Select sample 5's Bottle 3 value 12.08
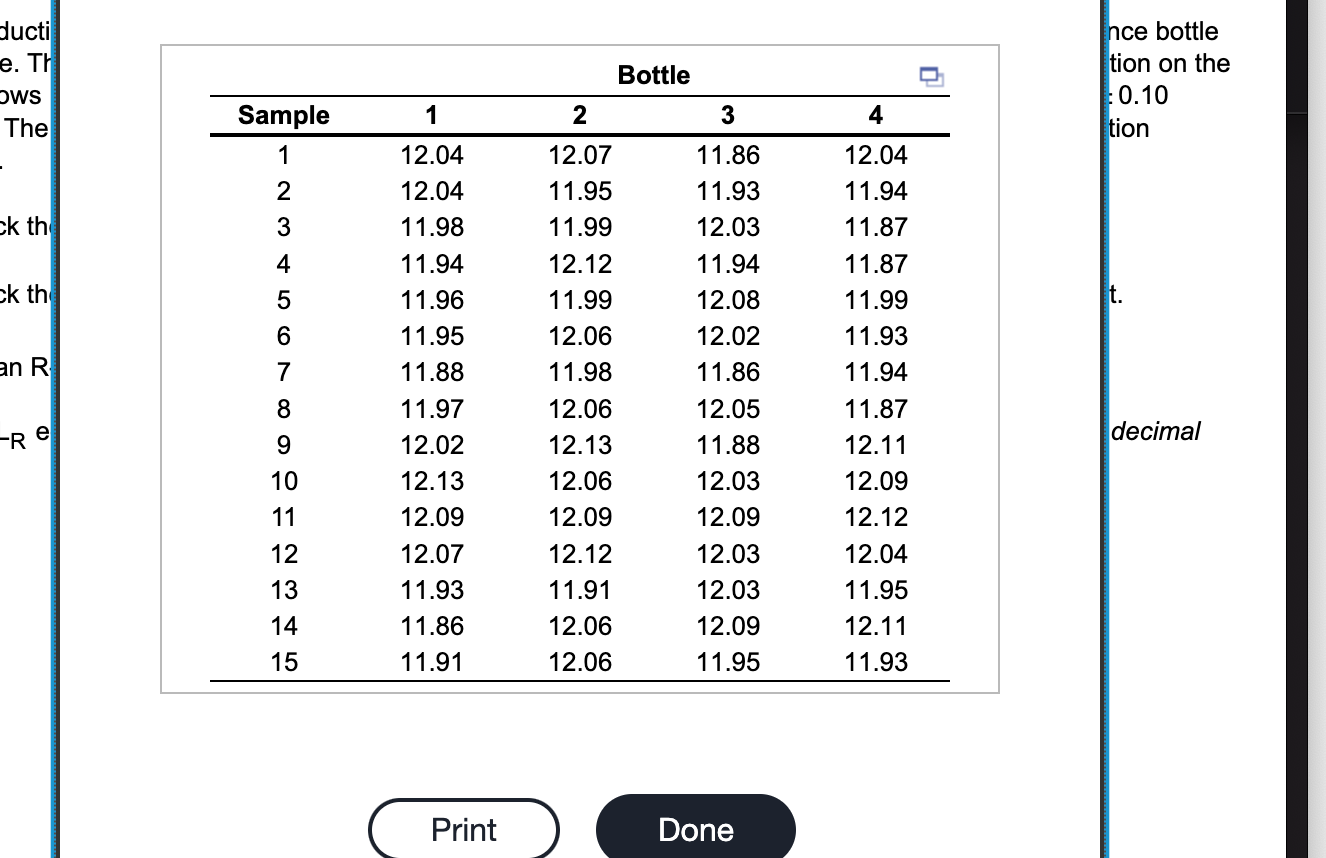This screenshot has height=858, width=1326. coord(728,300)
